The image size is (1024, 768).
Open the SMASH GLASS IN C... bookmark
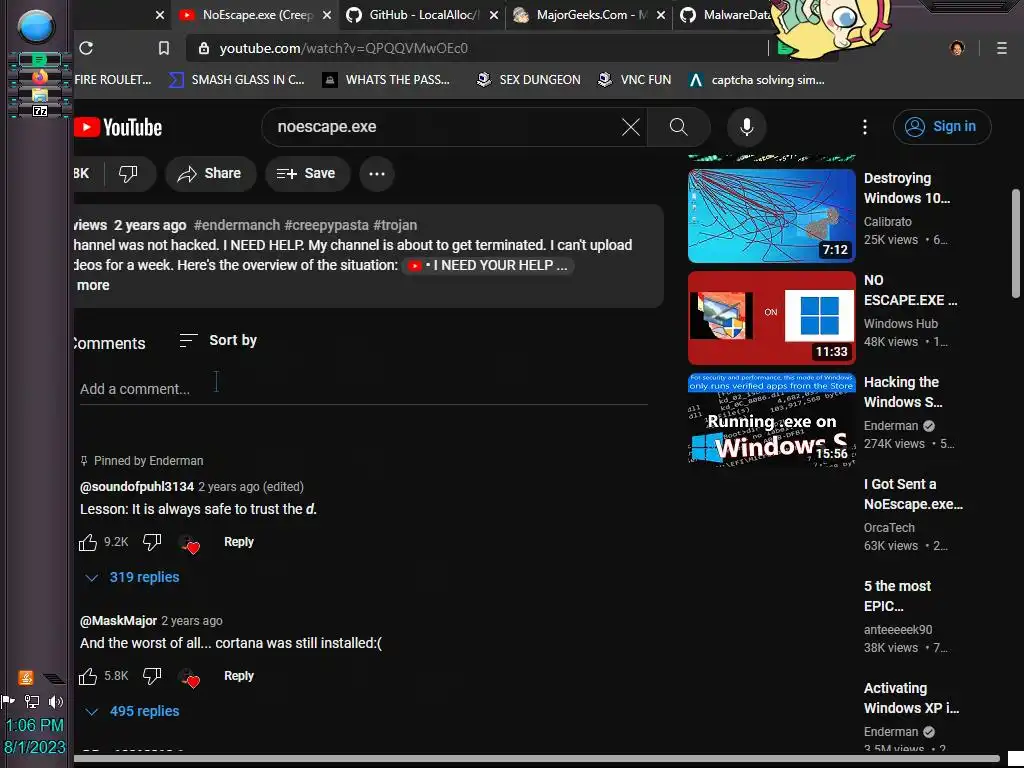point(237,80)
